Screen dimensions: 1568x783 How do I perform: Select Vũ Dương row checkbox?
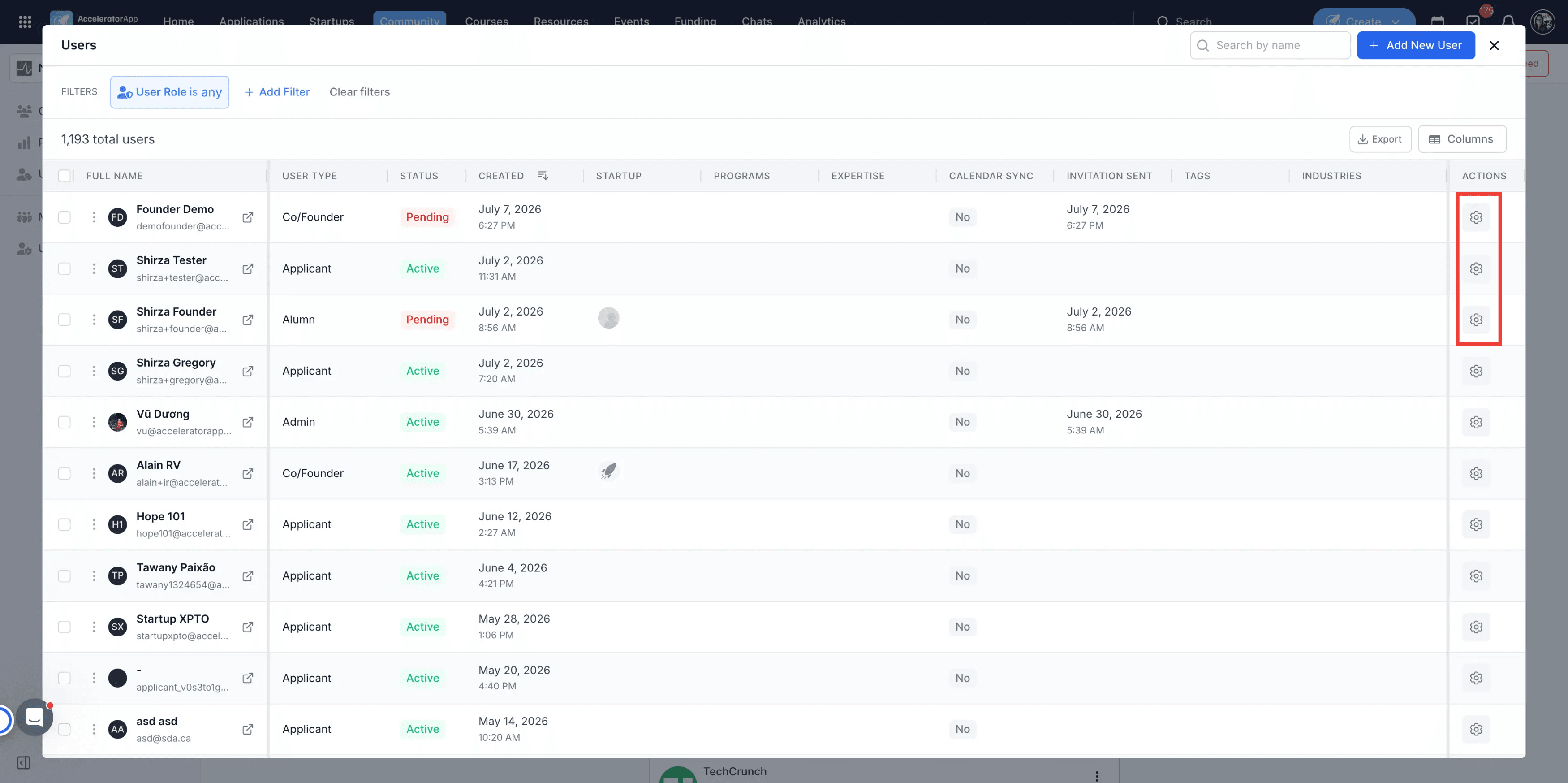(64, 422)
